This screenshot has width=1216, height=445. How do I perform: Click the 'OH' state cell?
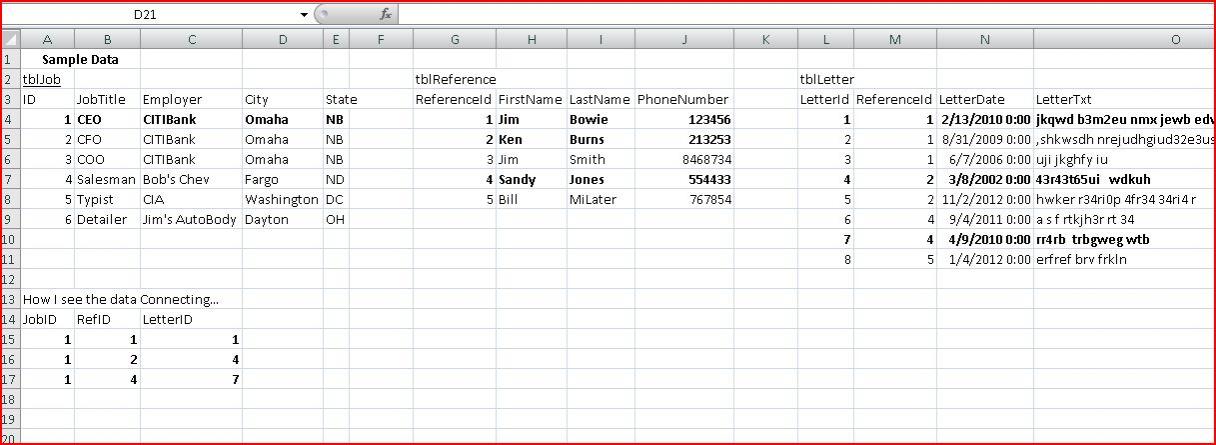point(336,220)
